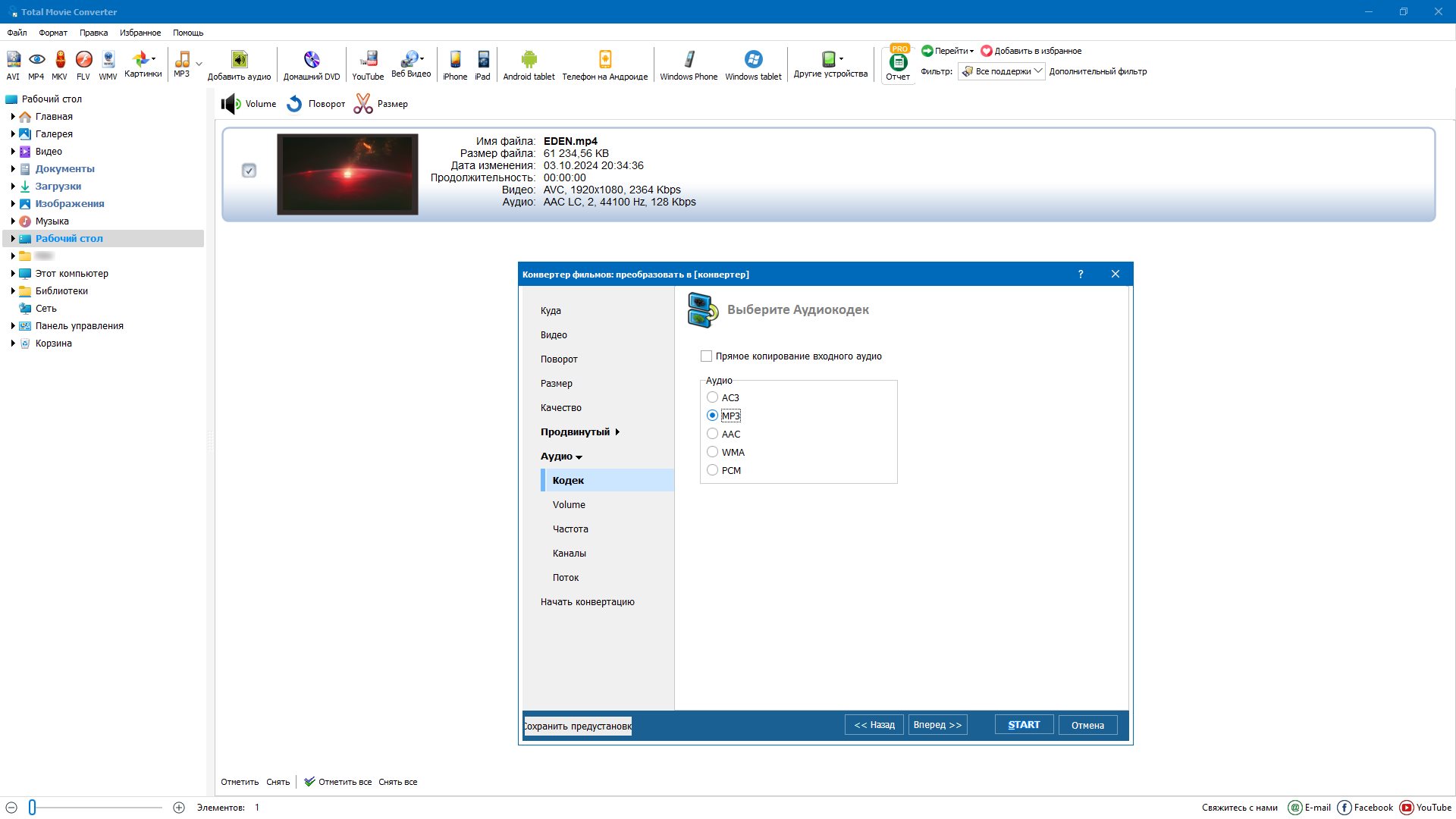Open Домашний DVD conversion icon
The height and width of the screenshot is (819, 1456).
(x=312, y=64)
